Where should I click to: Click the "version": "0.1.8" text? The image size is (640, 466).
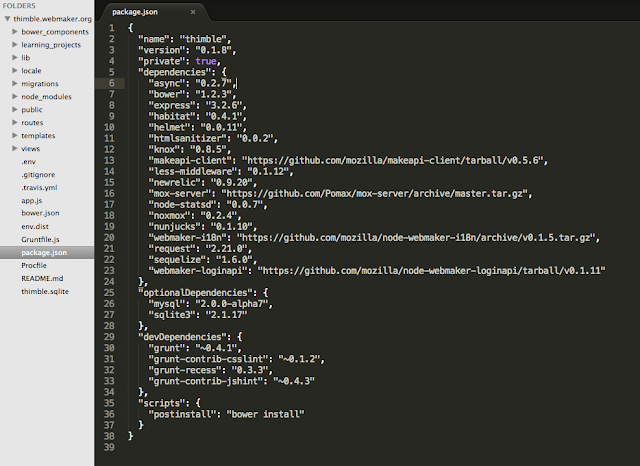[x=187, y=50]
